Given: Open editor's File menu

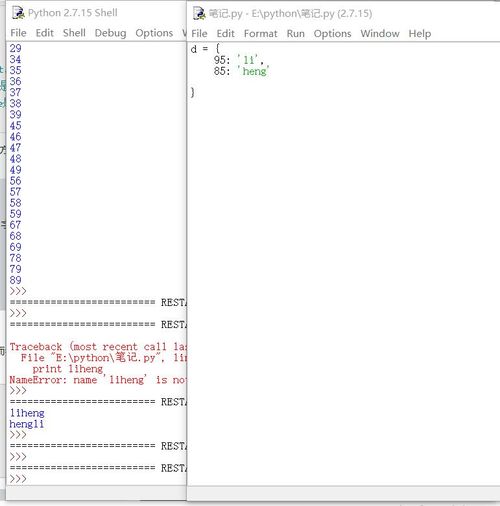Looking at the screenshot, I should point(199,34).
